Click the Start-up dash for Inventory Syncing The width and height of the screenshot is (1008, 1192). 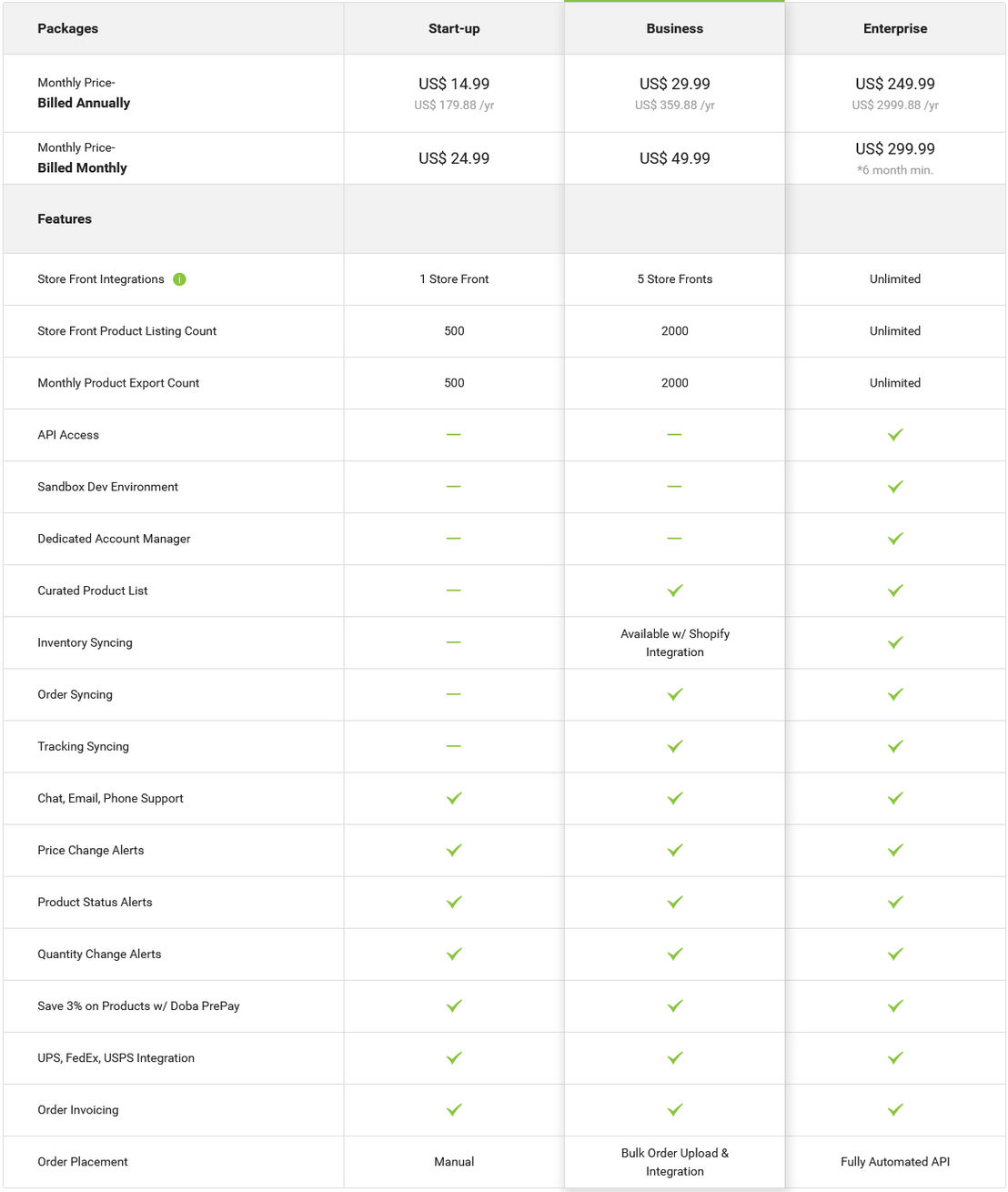(x=454, y=642)
